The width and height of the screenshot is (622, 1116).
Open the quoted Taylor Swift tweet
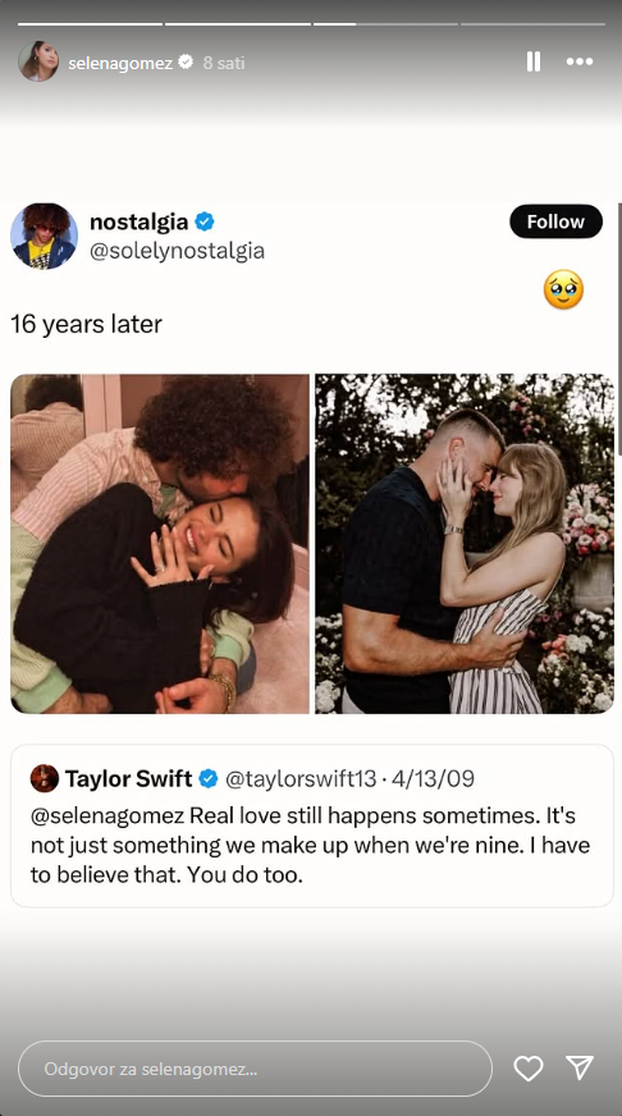(311, 825)
